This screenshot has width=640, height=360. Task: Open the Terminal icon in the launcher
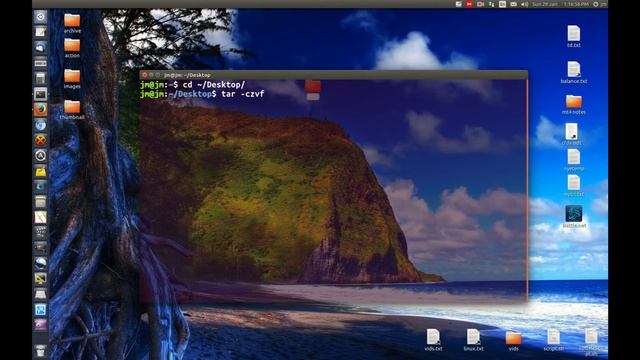tap(40, 94)
